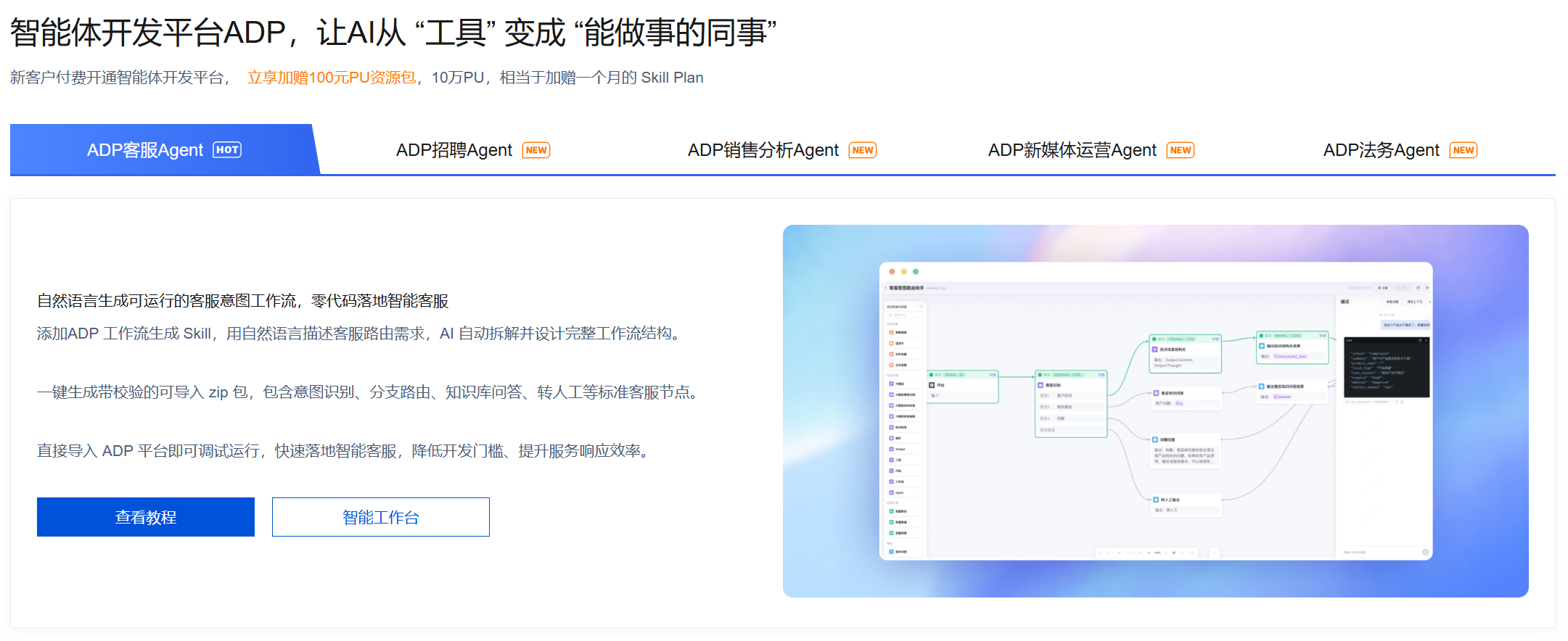1568x641 pixels.
Task: Click the text 相当于加赠一个月的 Skill Plan
Action: [602, 78]
